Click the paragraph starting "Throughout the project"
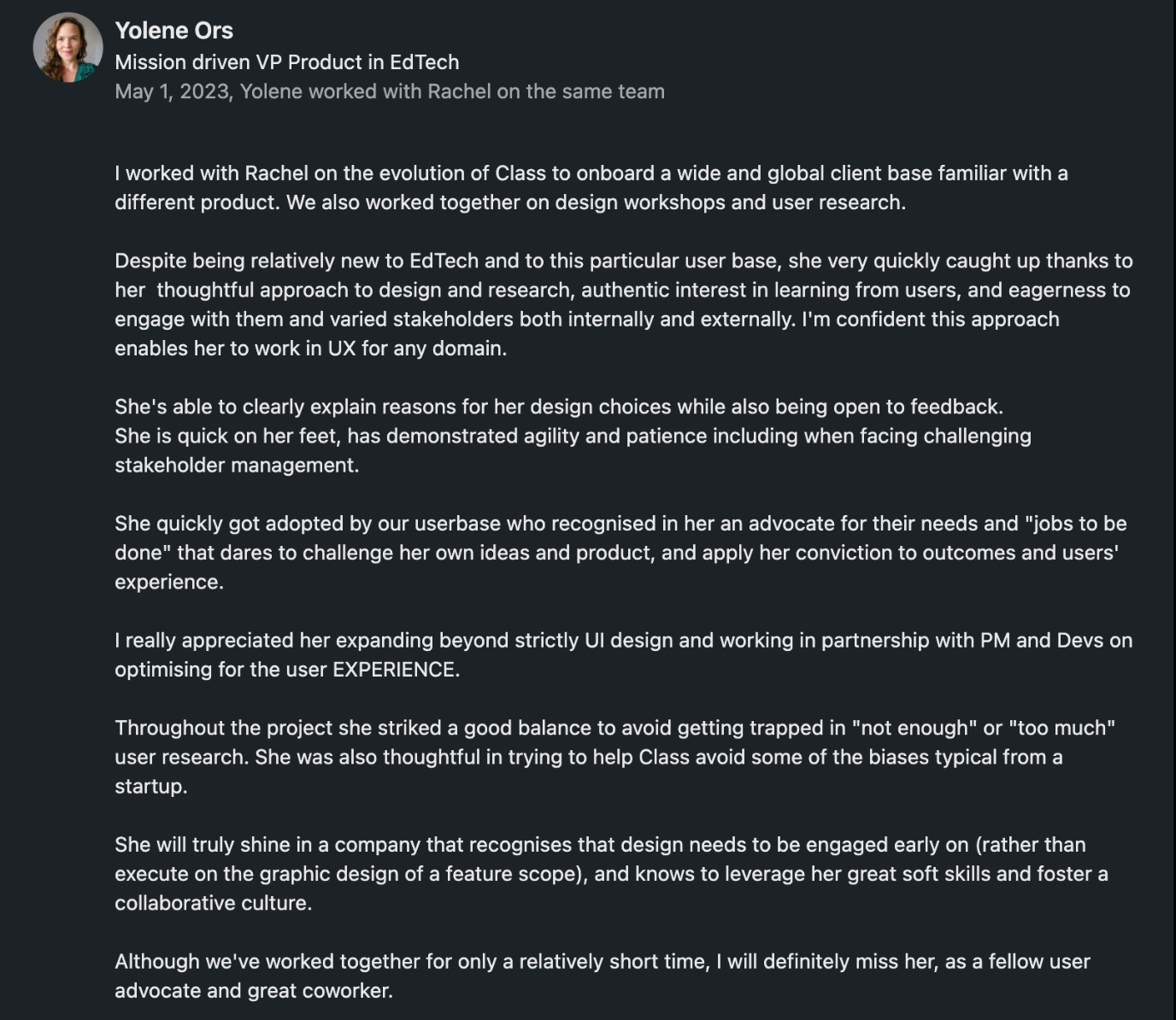This screenshot has width=1176, height=1020. (614, 757)
